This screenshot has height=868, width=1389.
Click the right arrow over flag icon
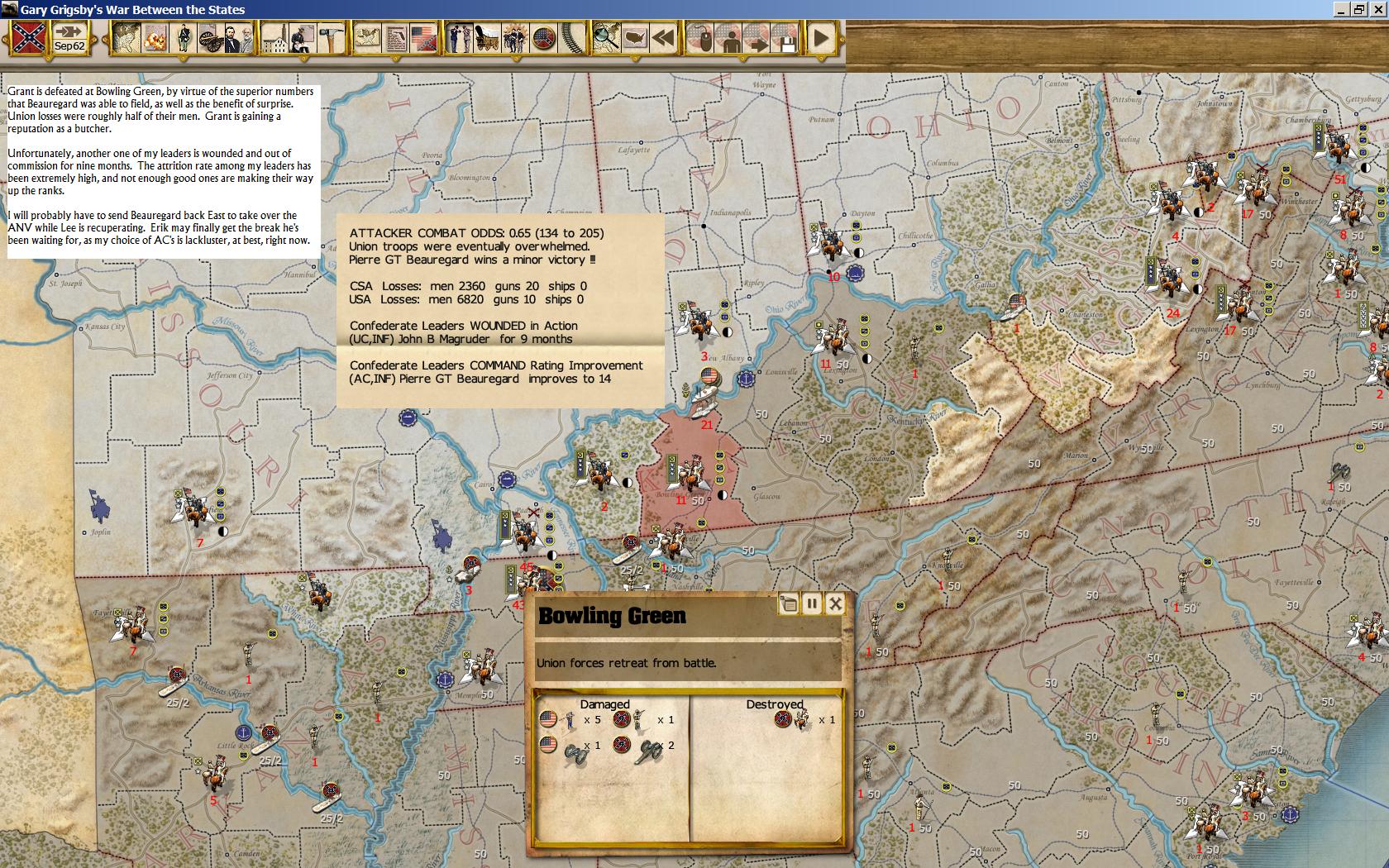click(757, 38)
